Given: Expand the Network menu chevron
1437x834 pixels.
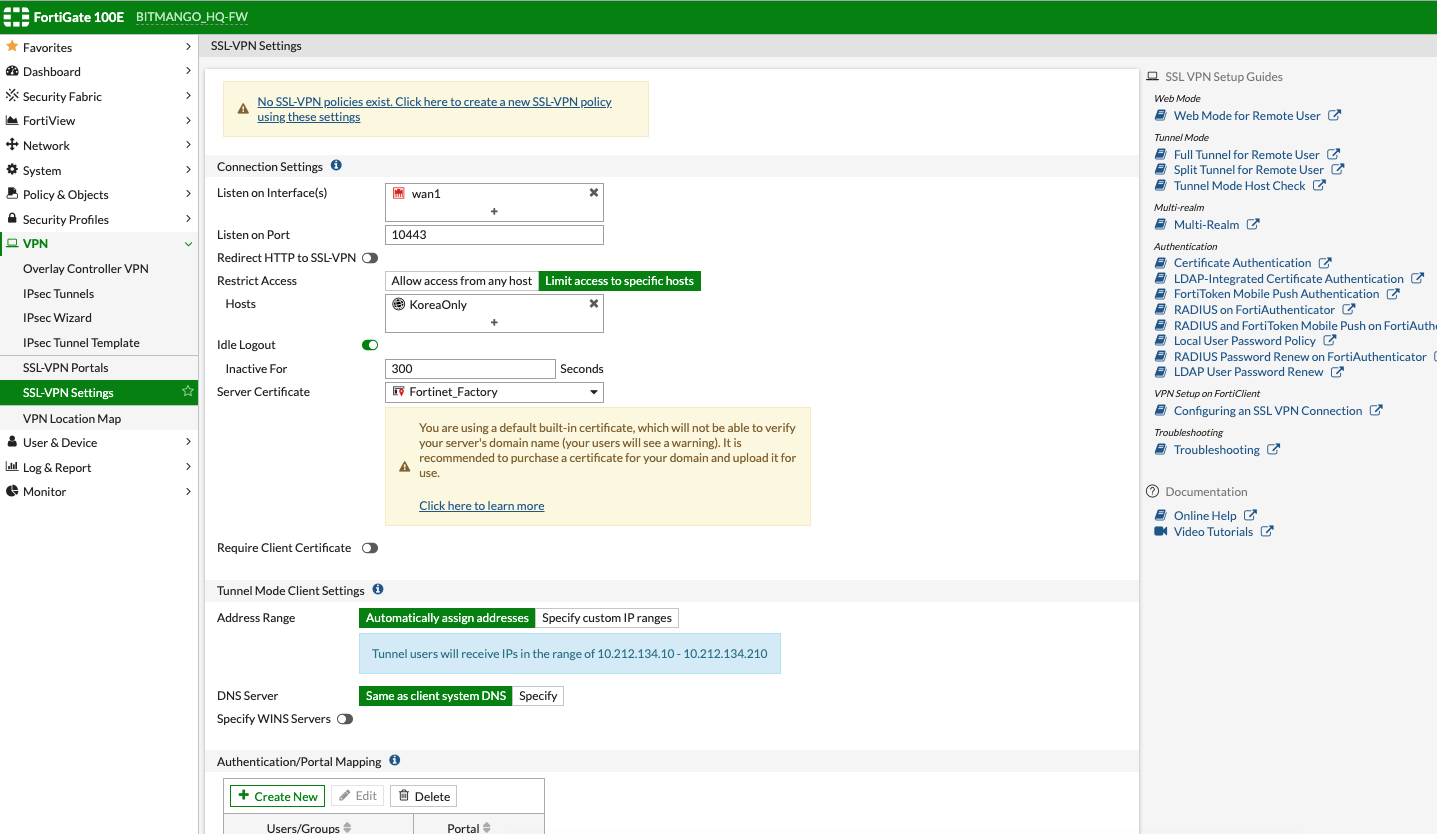Looking at the screenshot, I should [x=189, y=145].
